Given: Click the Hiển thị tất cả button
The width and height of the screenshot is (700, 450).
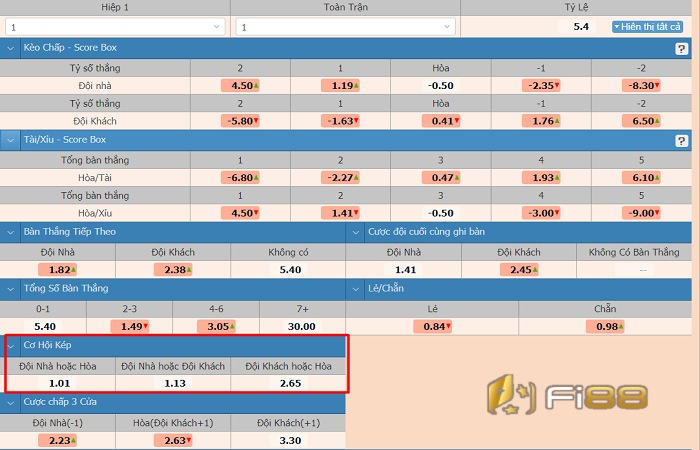Looking at the screenshot, I should point(647,27).
